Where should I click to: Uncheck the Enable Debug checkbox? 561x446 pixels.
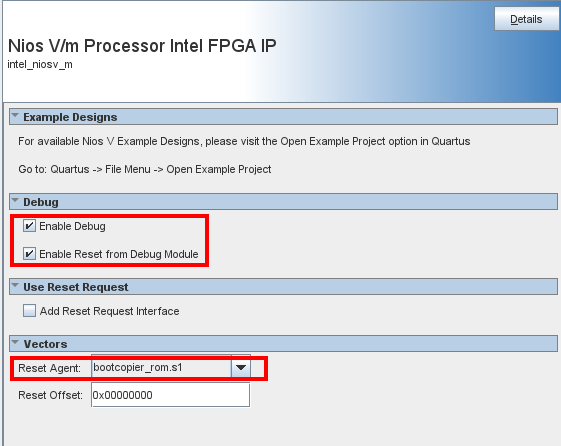[29, 226]
